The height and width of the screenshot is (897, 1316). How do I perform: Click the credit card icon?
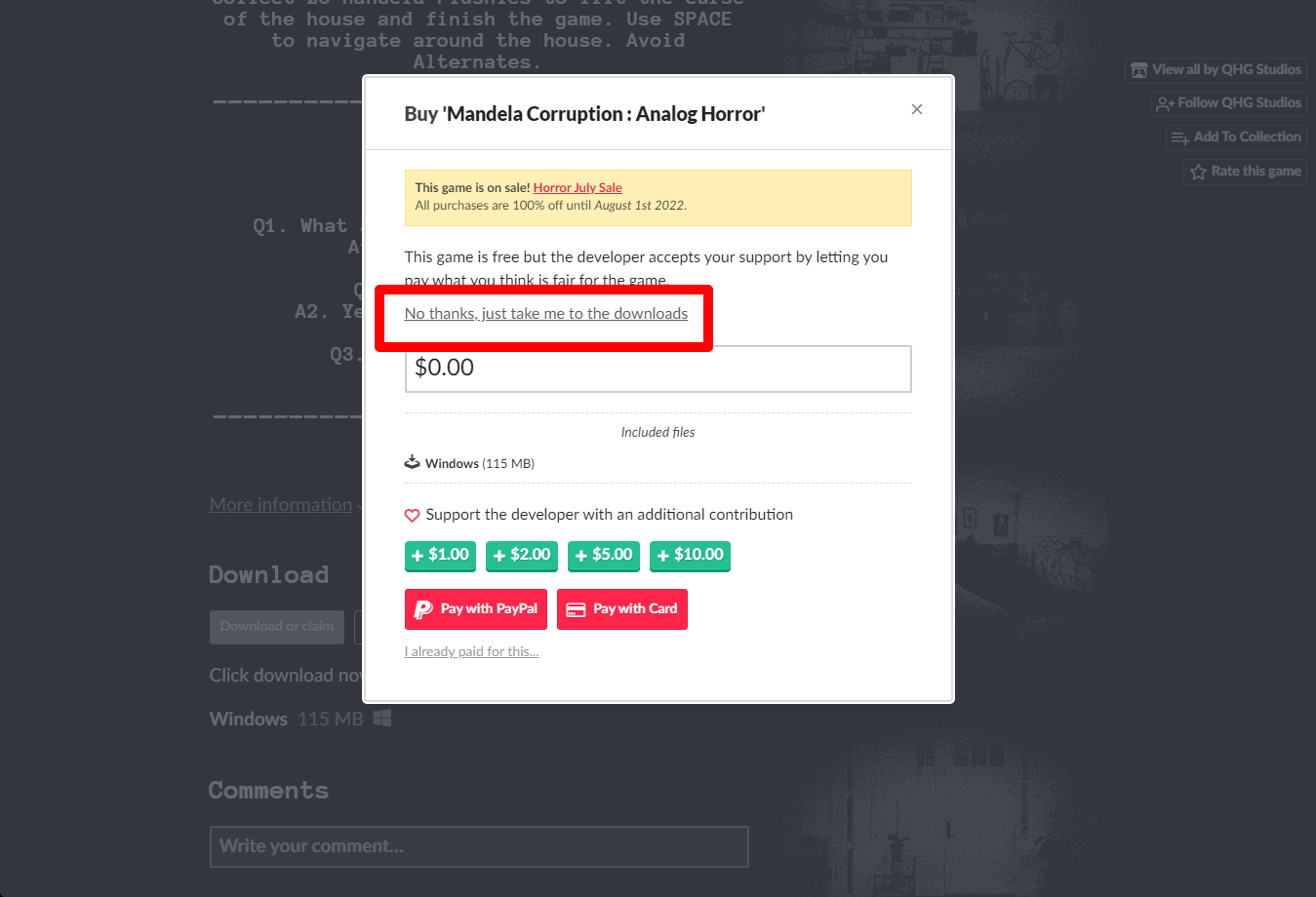click(x=576, y=609)
